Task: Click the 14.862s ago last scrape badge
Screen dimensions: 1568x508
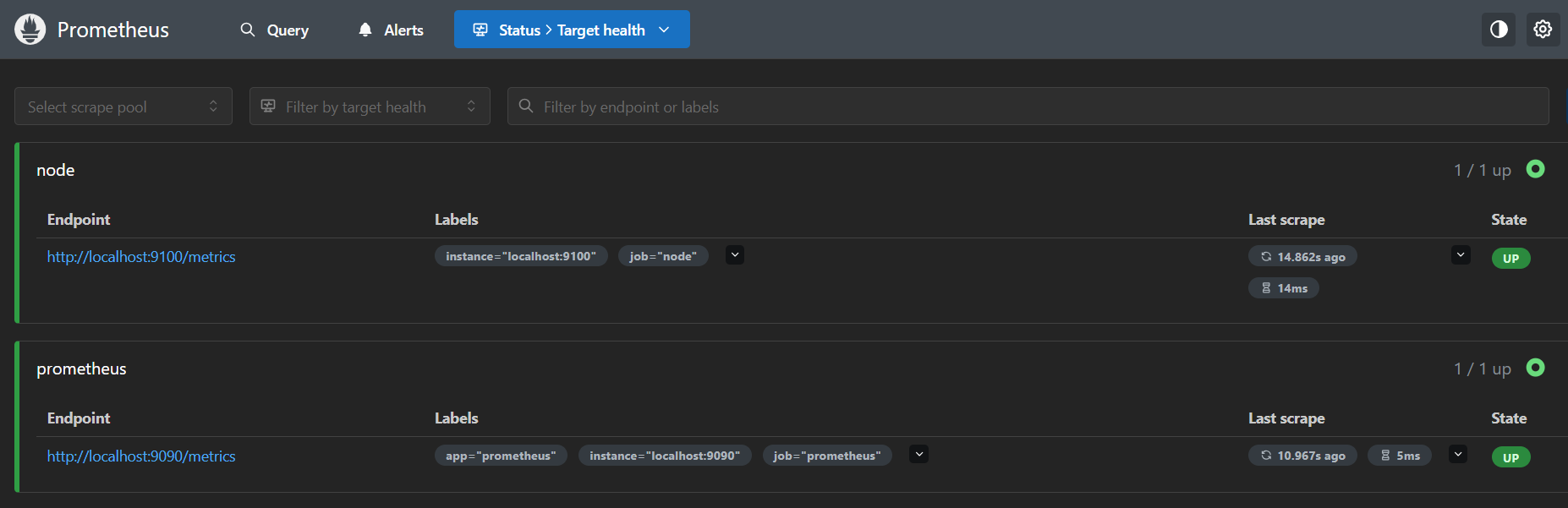Action: (1302, 257)
